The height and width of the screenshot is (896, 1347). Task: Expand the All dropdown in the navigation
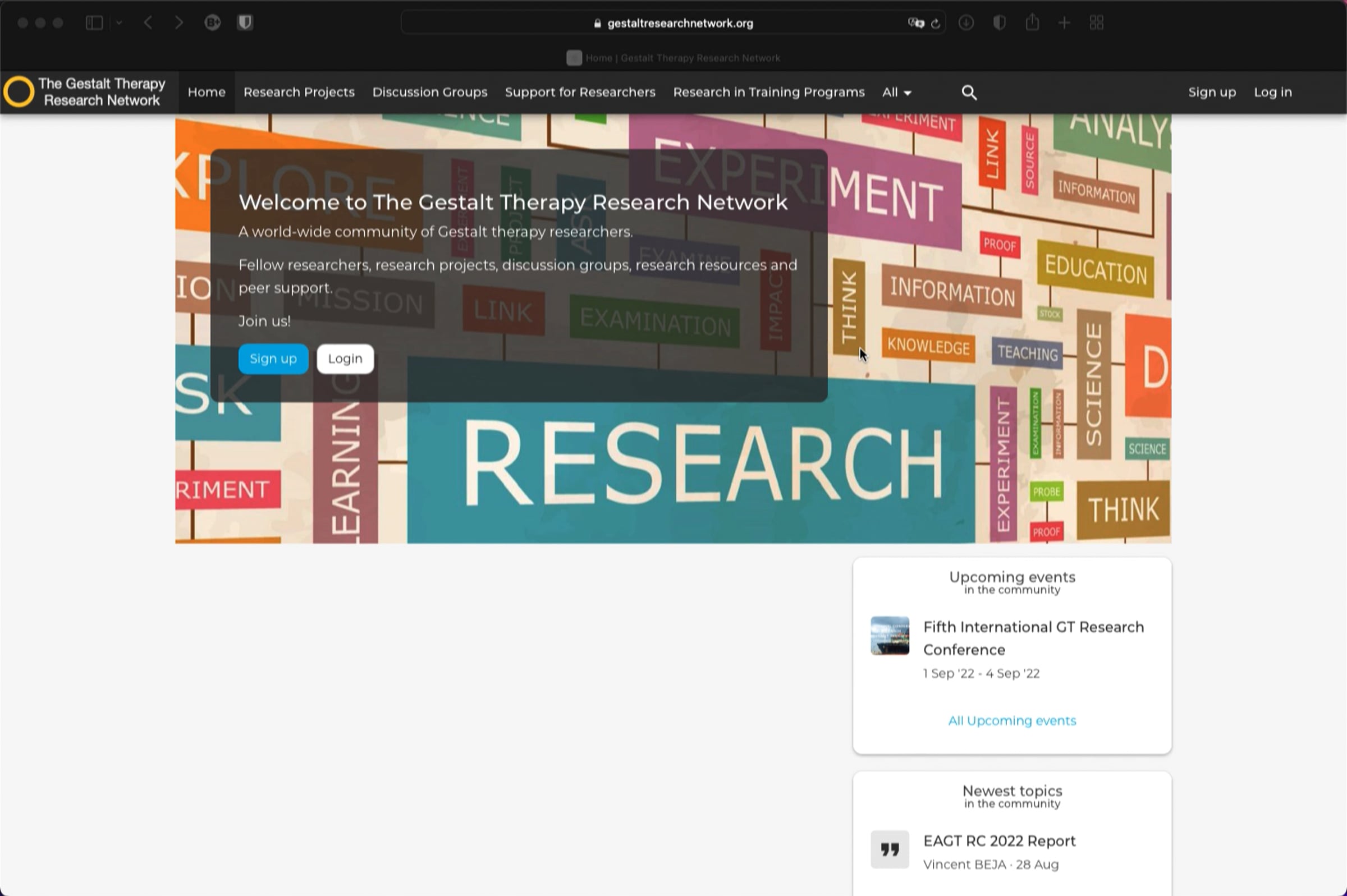[x=896, y=92]
